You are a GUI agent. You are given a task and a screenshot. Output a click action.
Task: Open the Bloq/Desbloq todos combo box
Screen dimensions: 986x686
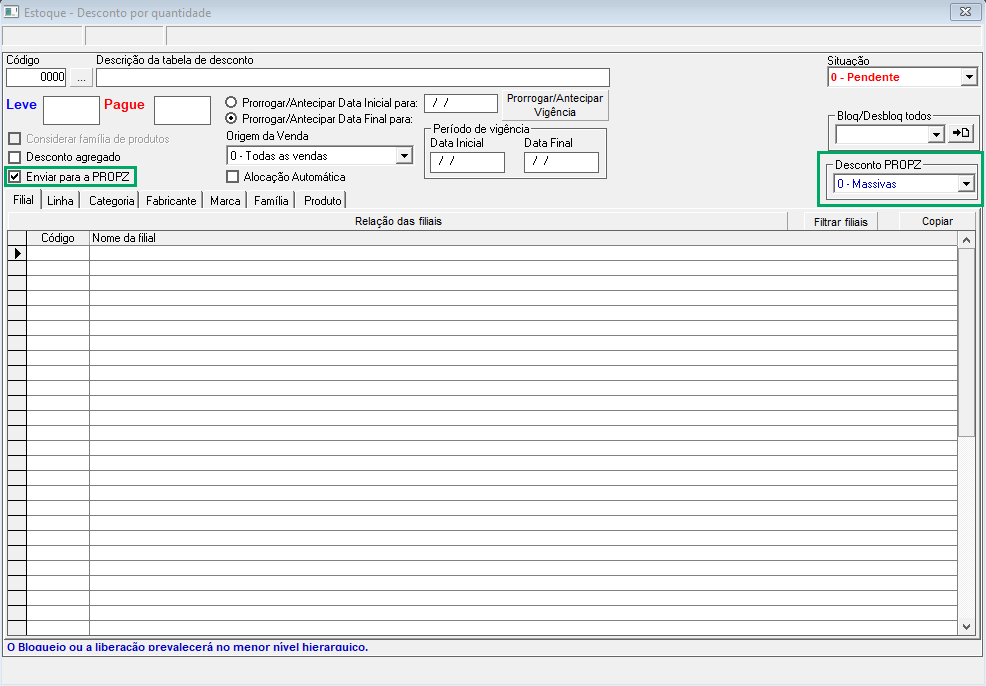pos(936,133)
